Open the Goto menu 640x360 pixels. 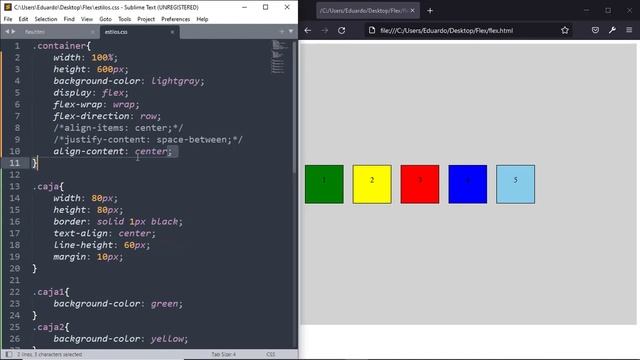click(105, 19)
